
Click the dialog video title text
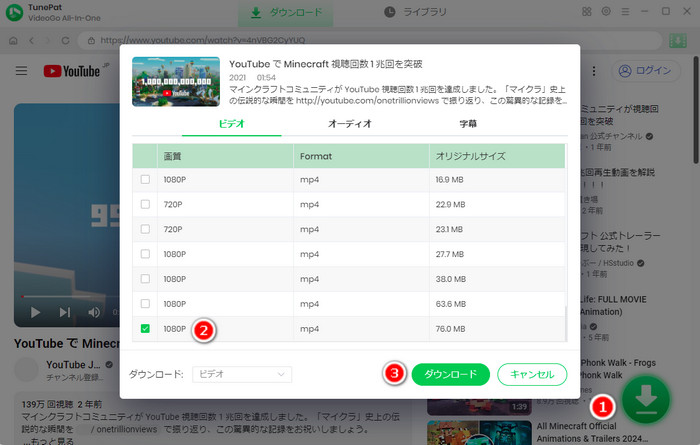(325, 64)
